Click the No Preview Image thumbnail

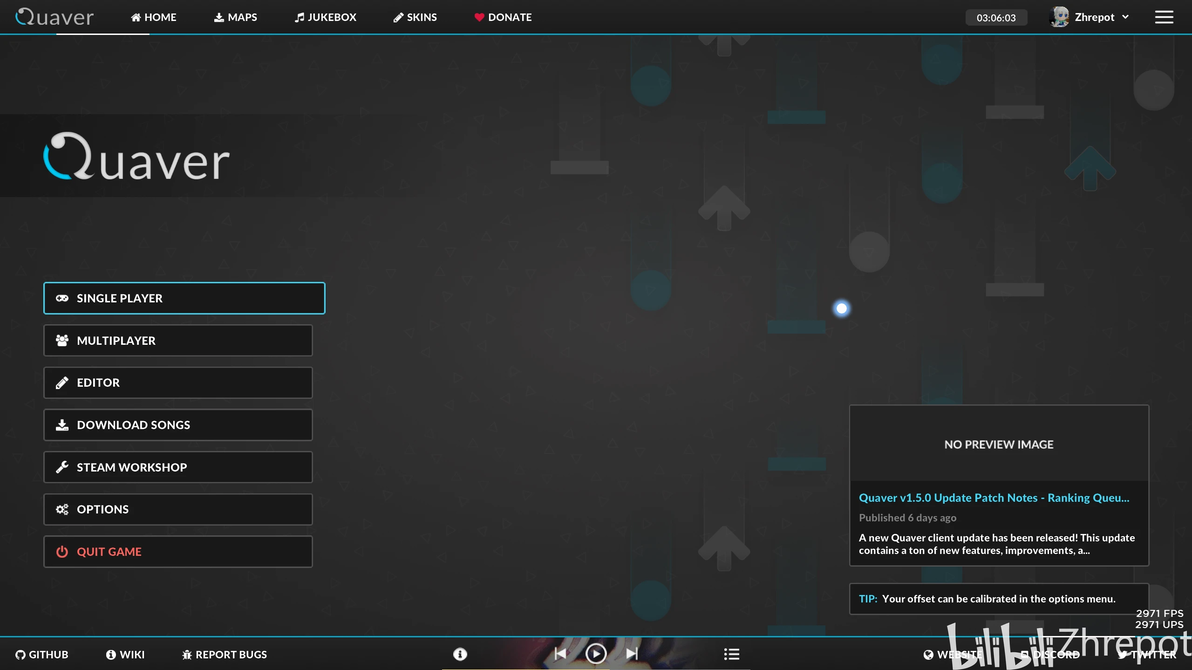(x=999, y=443)
